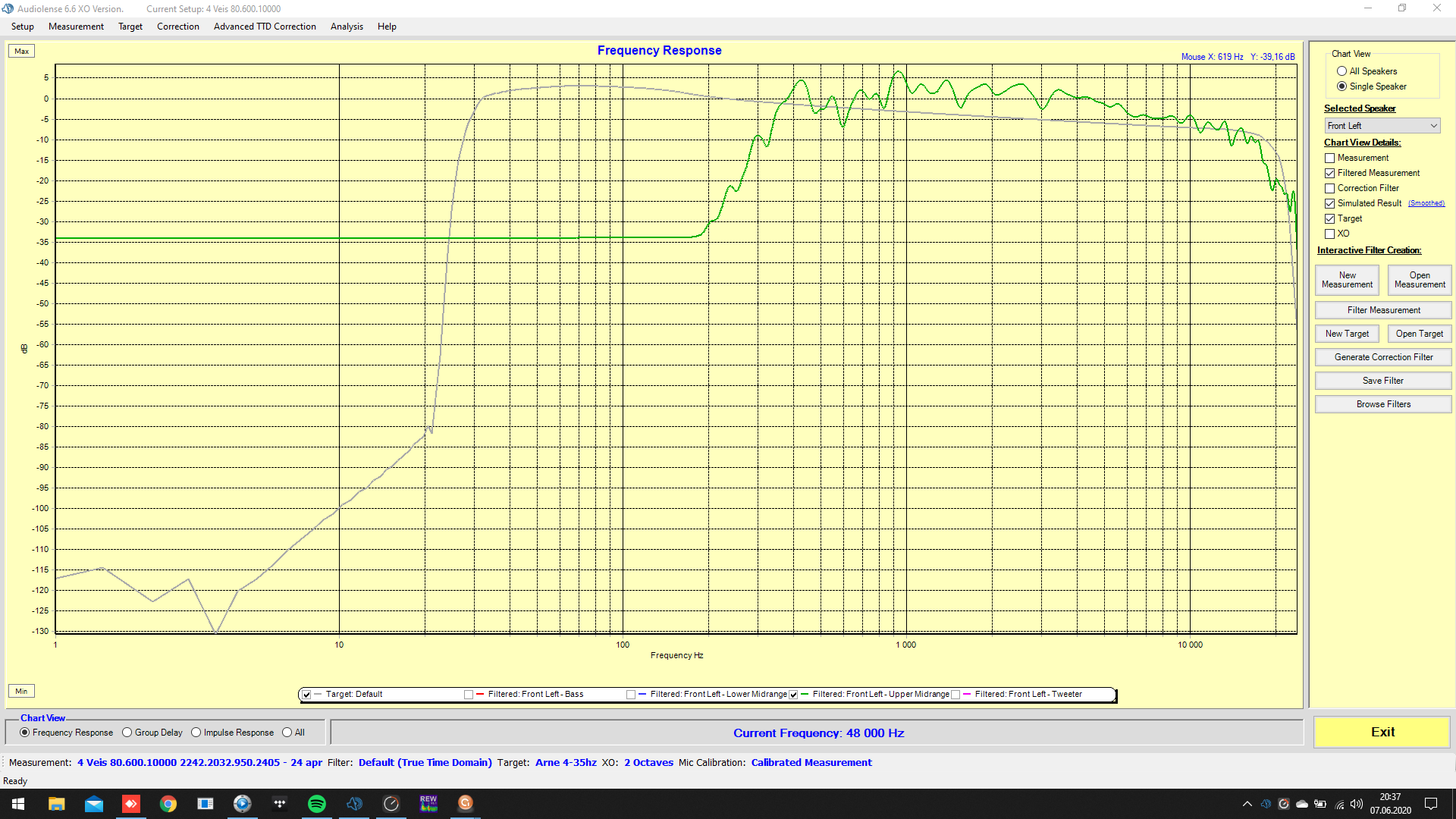The image size is (1456, 819).
Task: Open the Target menu
Action: 130,27
